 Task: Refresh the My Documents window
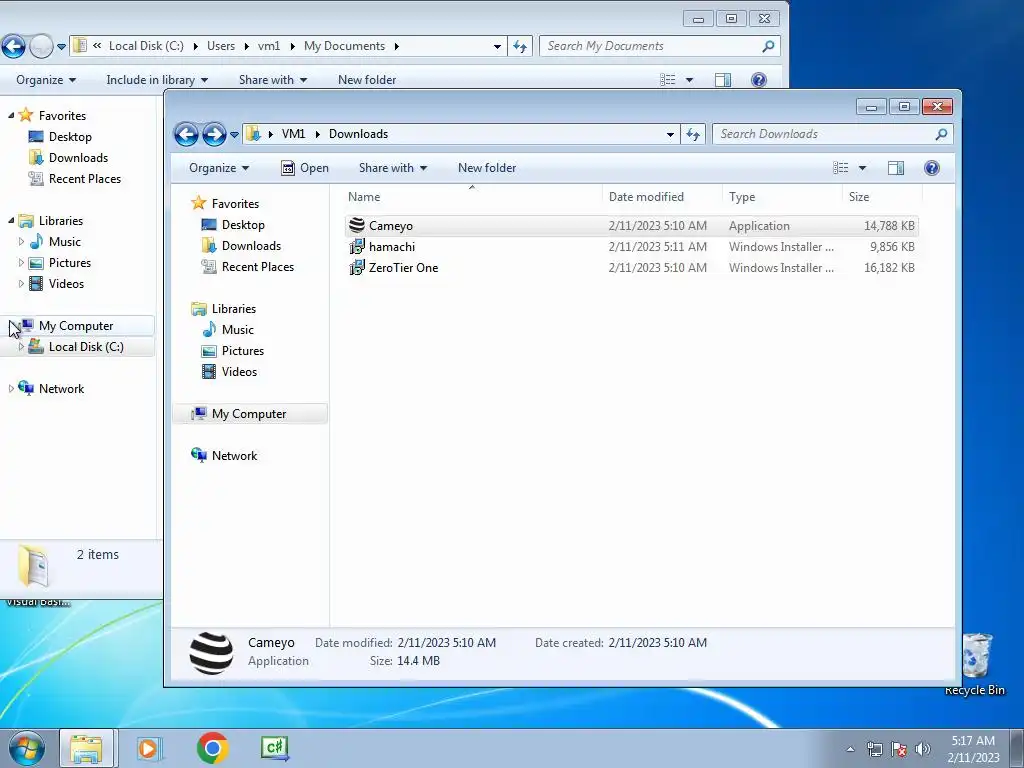[x=520, y=46]
